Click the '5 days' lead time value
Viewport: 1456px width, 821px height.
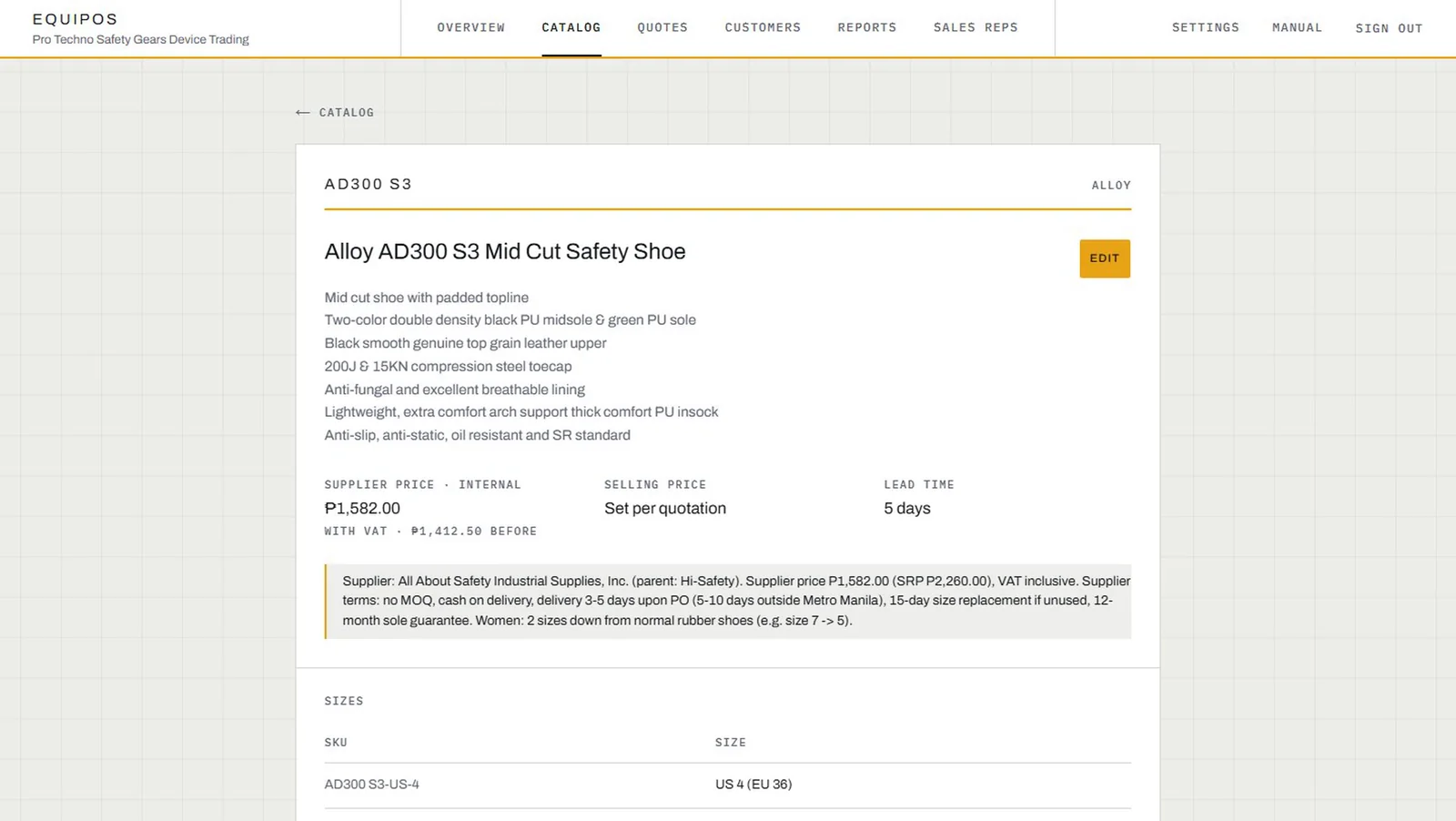(x=907, y=508)
